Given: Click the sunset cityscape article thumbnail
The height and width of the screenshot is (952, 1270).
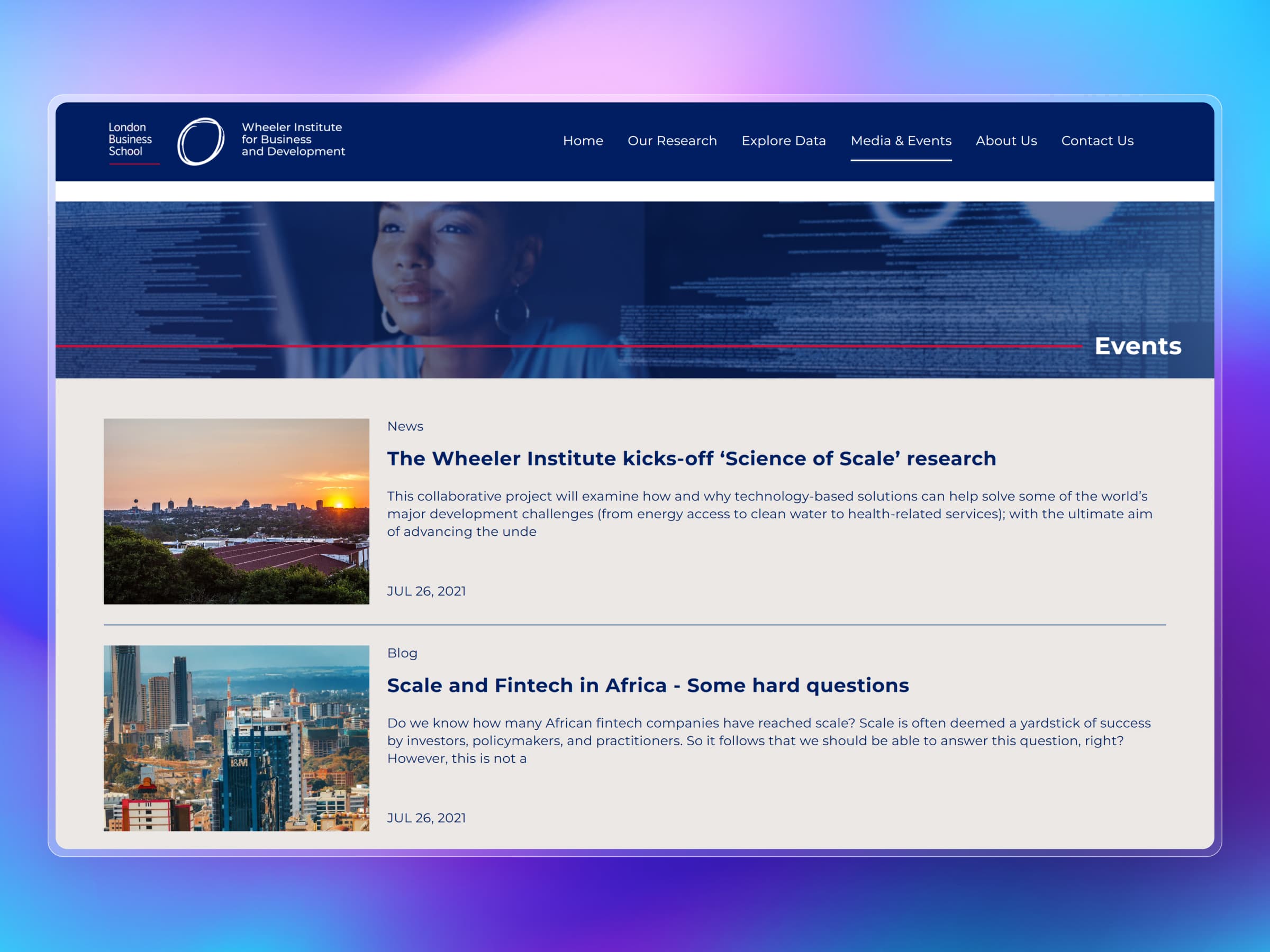Looking at the screenshot, I should point(236,512).
